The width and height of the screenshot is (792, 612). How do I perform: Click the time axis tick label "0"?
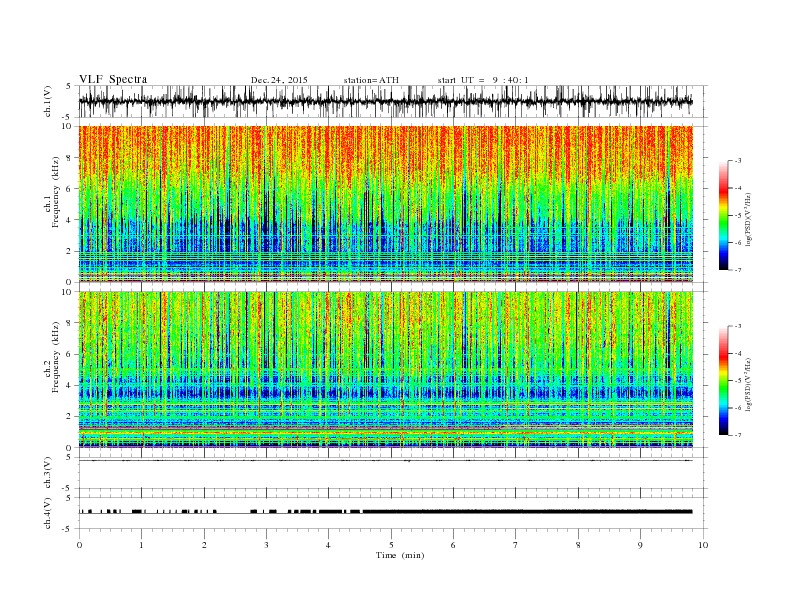click(x=79, y=545)
